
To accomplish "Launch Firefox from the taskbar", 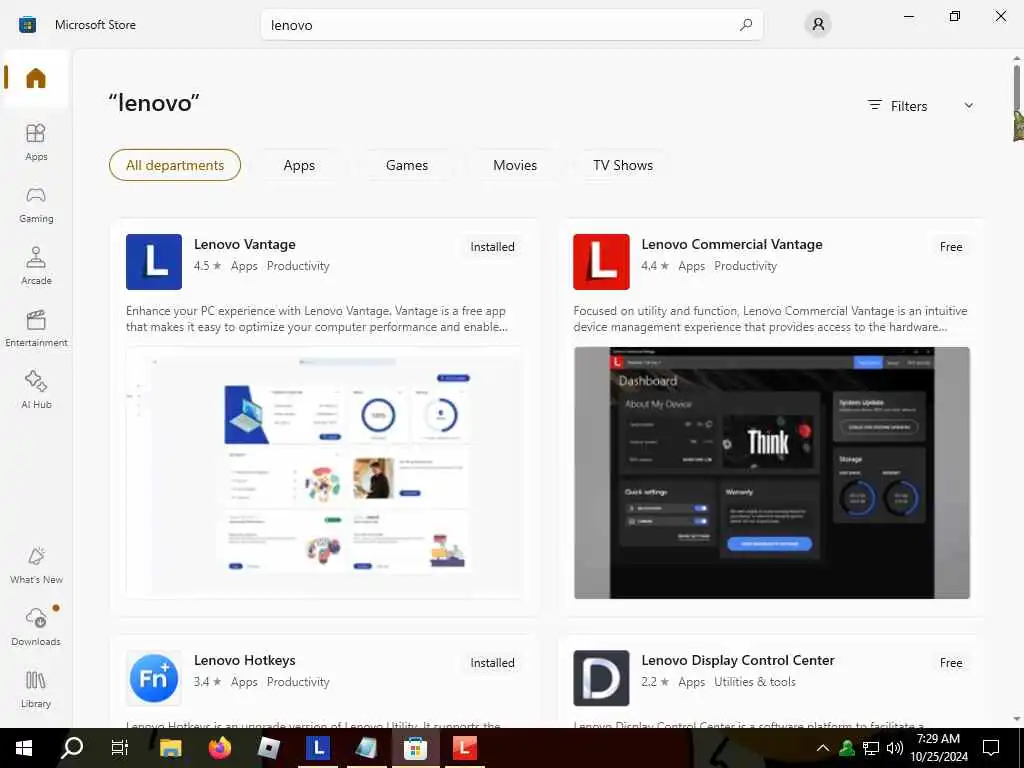I will (x=219, y=748).
